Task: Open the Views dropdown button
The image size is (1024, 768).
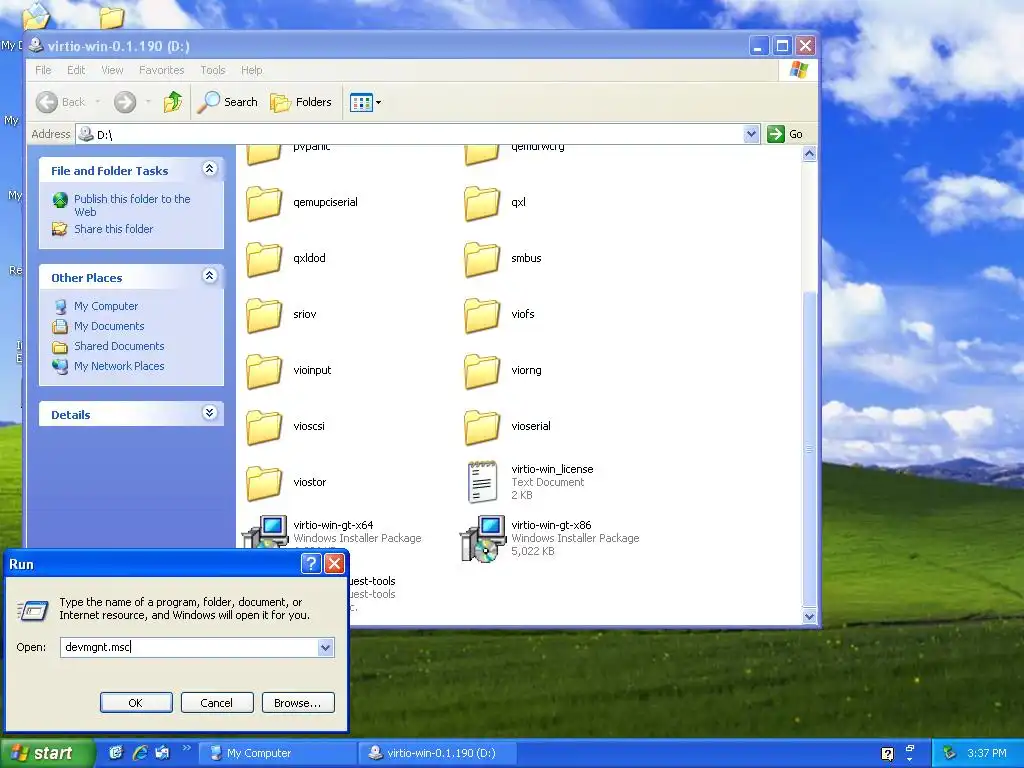Action: [x=365, y=102]
